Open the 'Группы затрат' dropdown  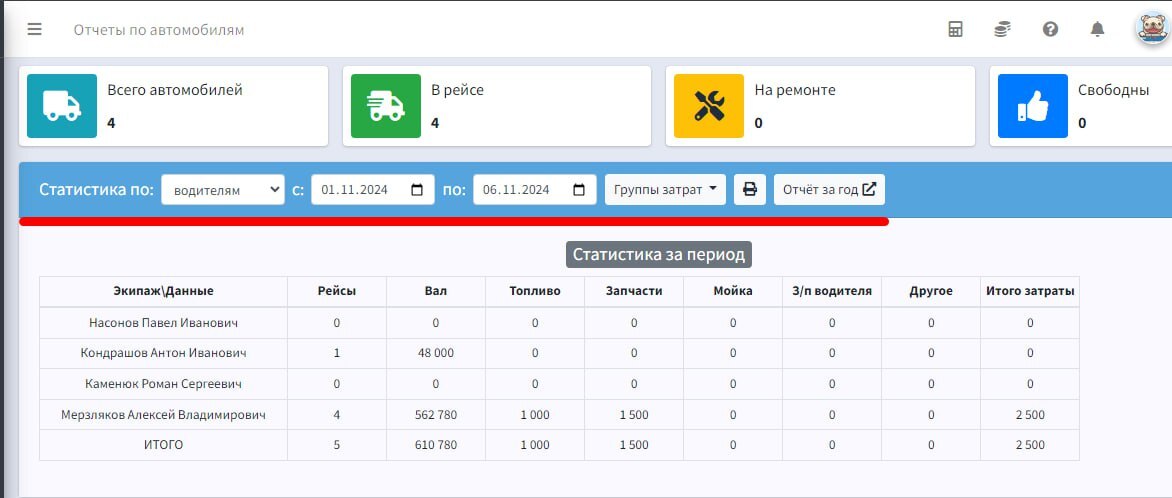[x=665, y=189]
